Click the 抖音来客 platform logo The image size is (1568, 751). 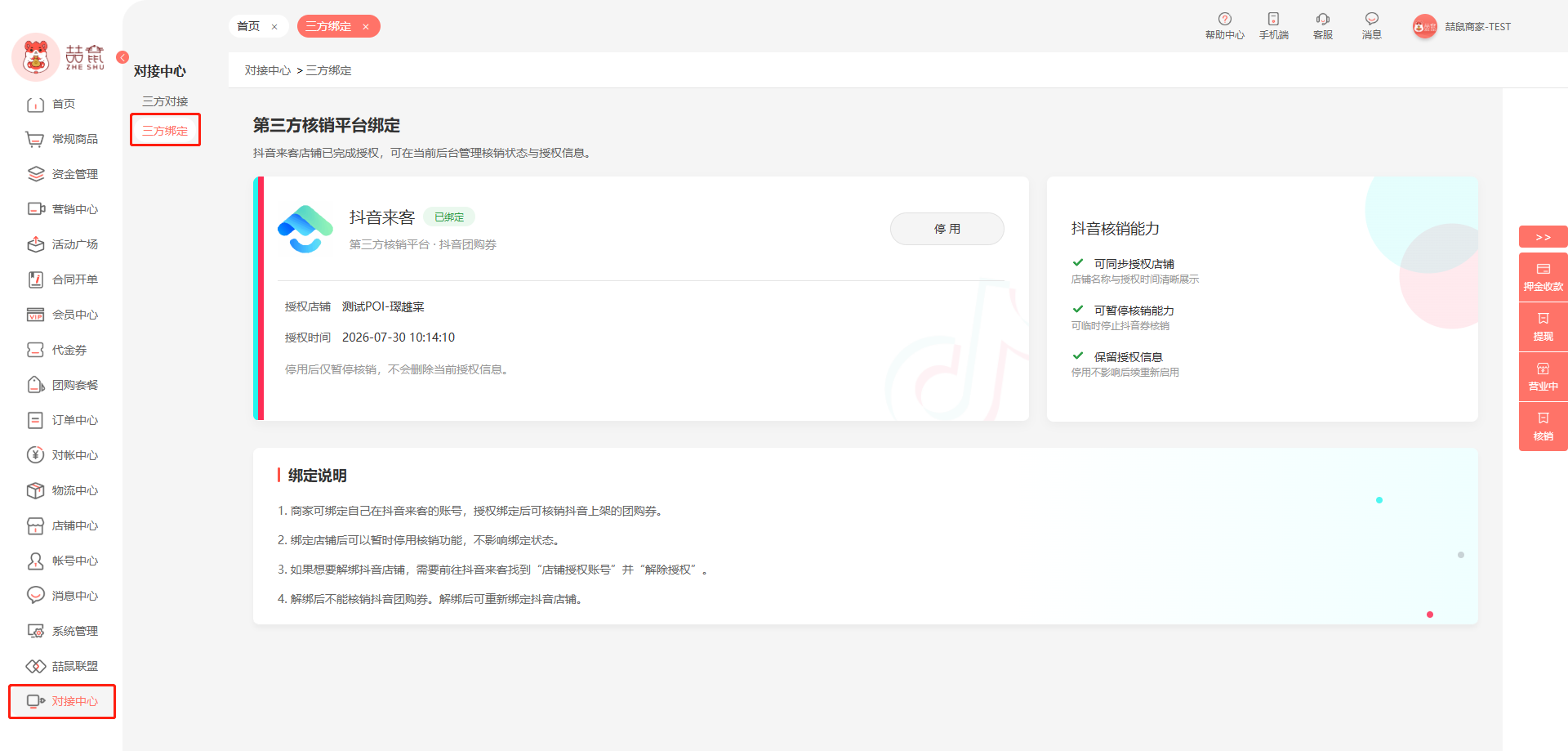(305, 229)
